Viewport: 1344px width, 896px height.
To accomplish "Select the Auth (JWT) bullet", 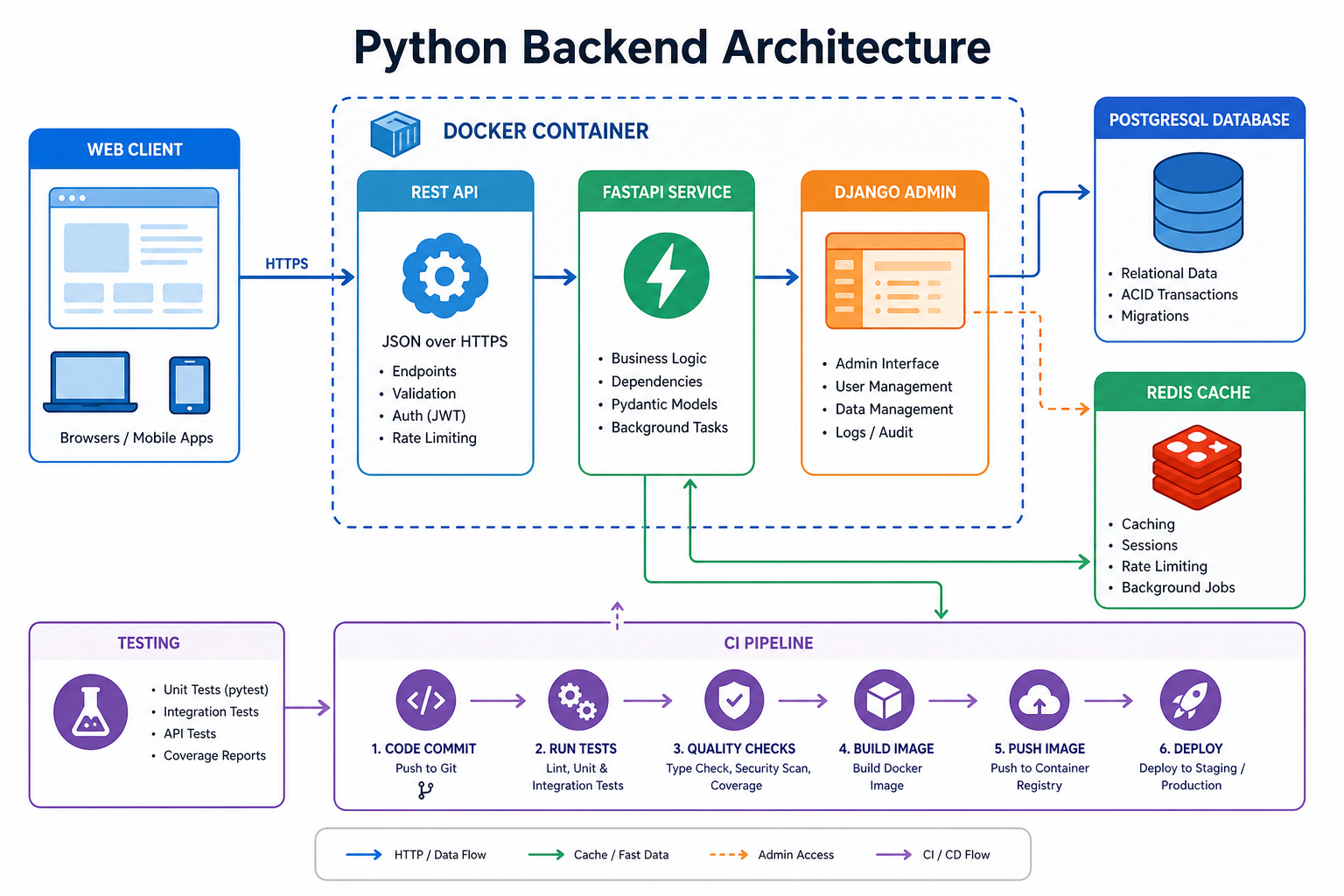I will (x=429, y=416).
